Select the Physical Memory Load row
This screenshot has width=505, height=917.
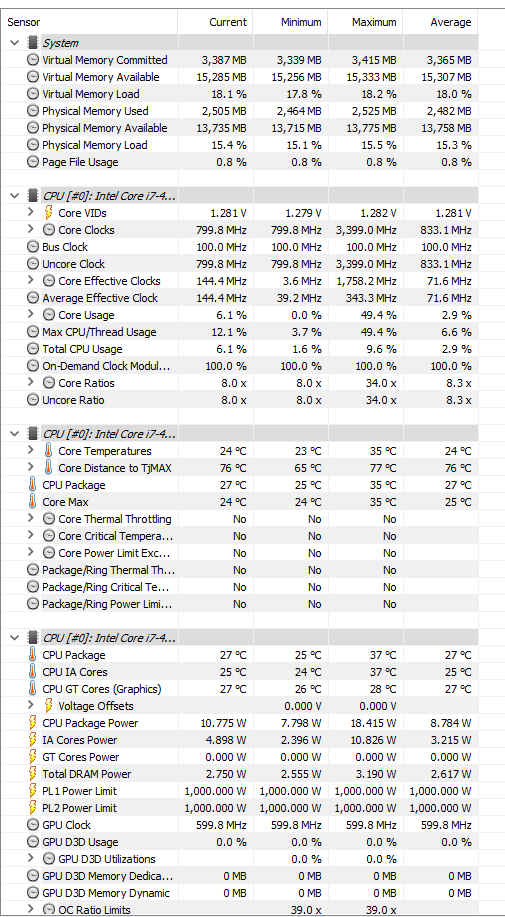240,145
